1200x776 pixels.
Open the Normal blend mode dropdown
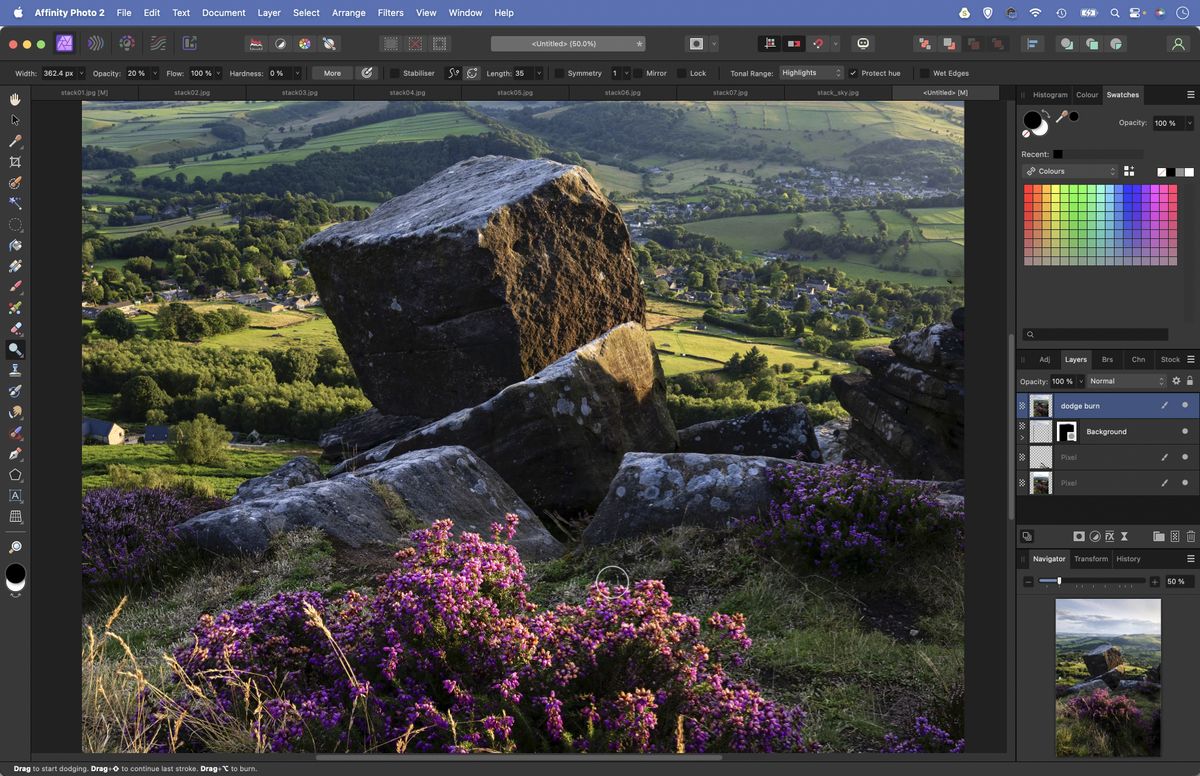[x=1127, y=381]
